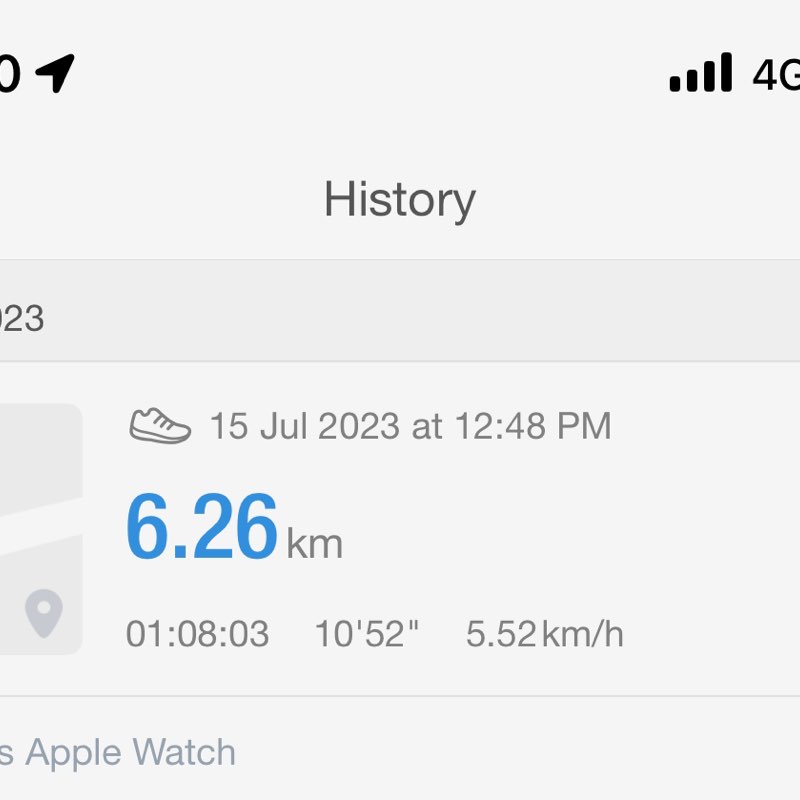Tap the status bar clock digit
The height and width of the screenshot is (800, 800).
click(8, 73)
